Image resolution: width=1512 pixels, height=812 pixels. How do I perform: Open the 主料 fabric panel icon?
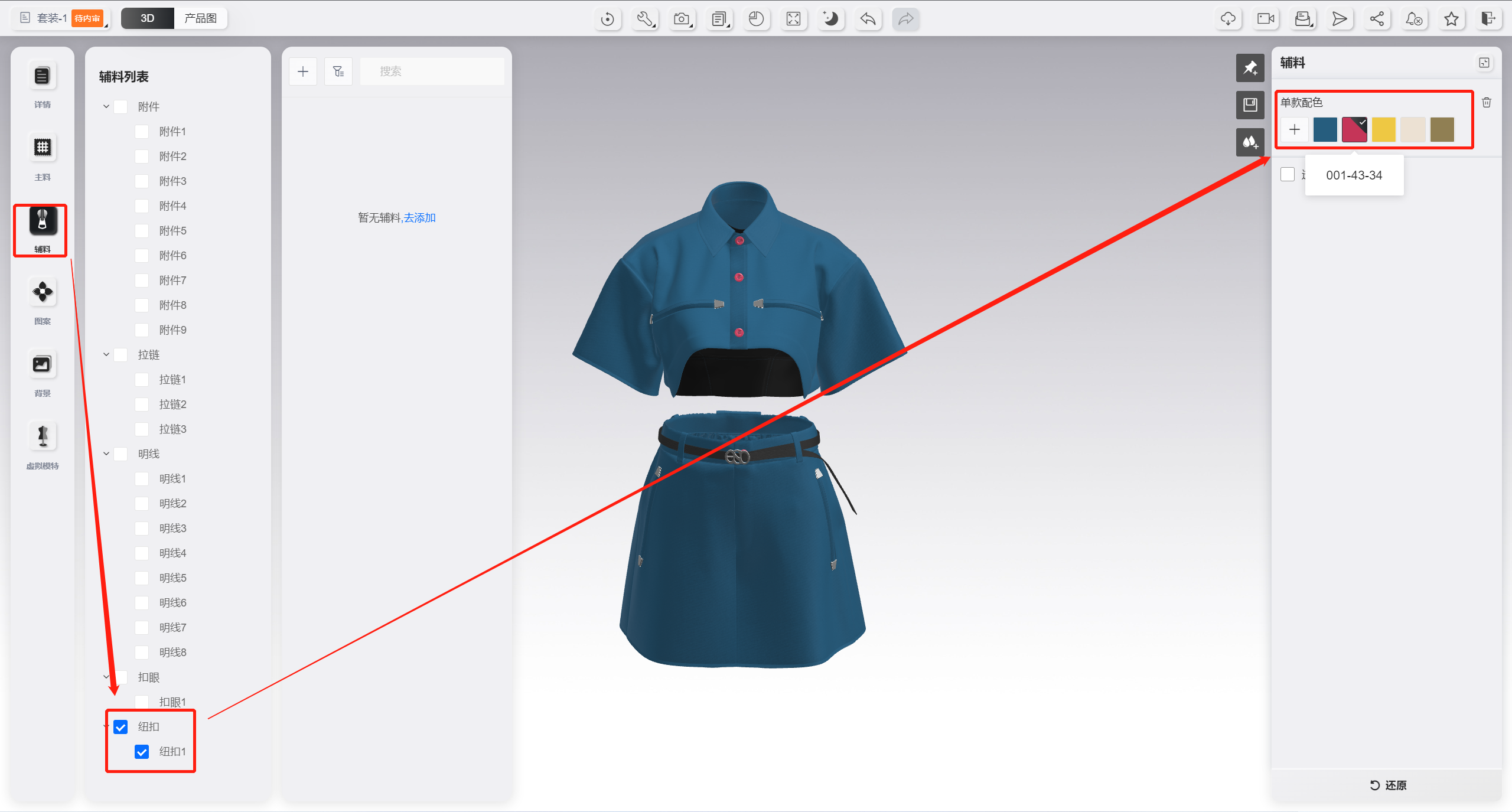click(42, 148)
